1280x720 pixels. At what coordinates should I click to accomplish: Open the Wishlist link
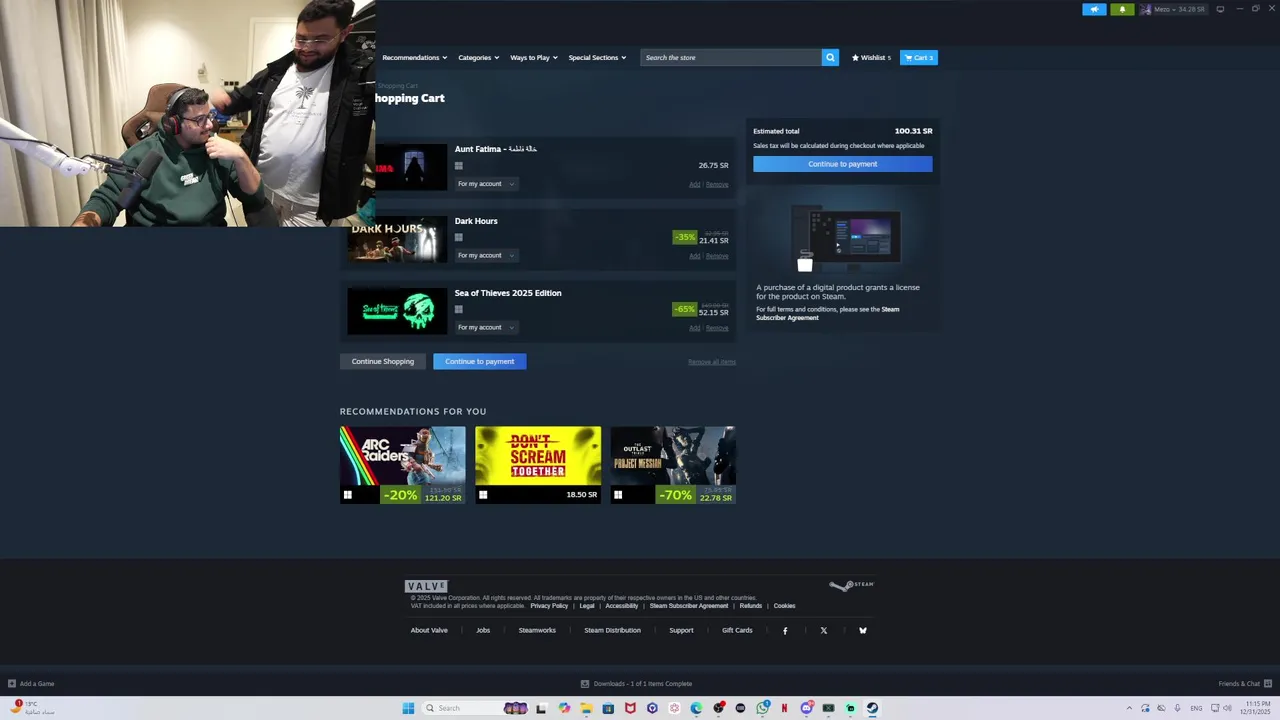[871, 57]
